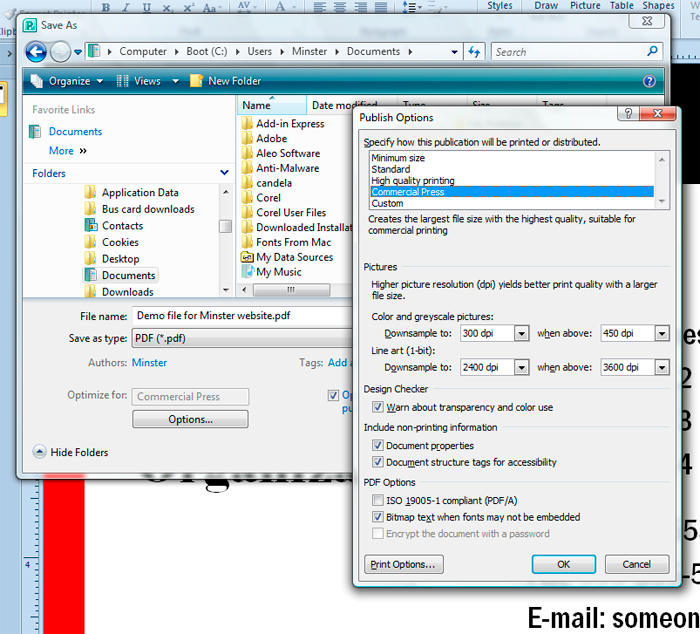Viewport: 700px width, 634px height.
Task: Click the Publish Options help question mark
Action: coord(626,117)
